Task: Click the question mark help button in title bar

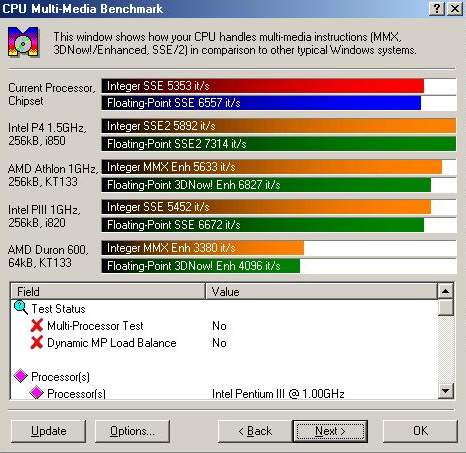Action: pyautogui.click(x=436, y=8)
